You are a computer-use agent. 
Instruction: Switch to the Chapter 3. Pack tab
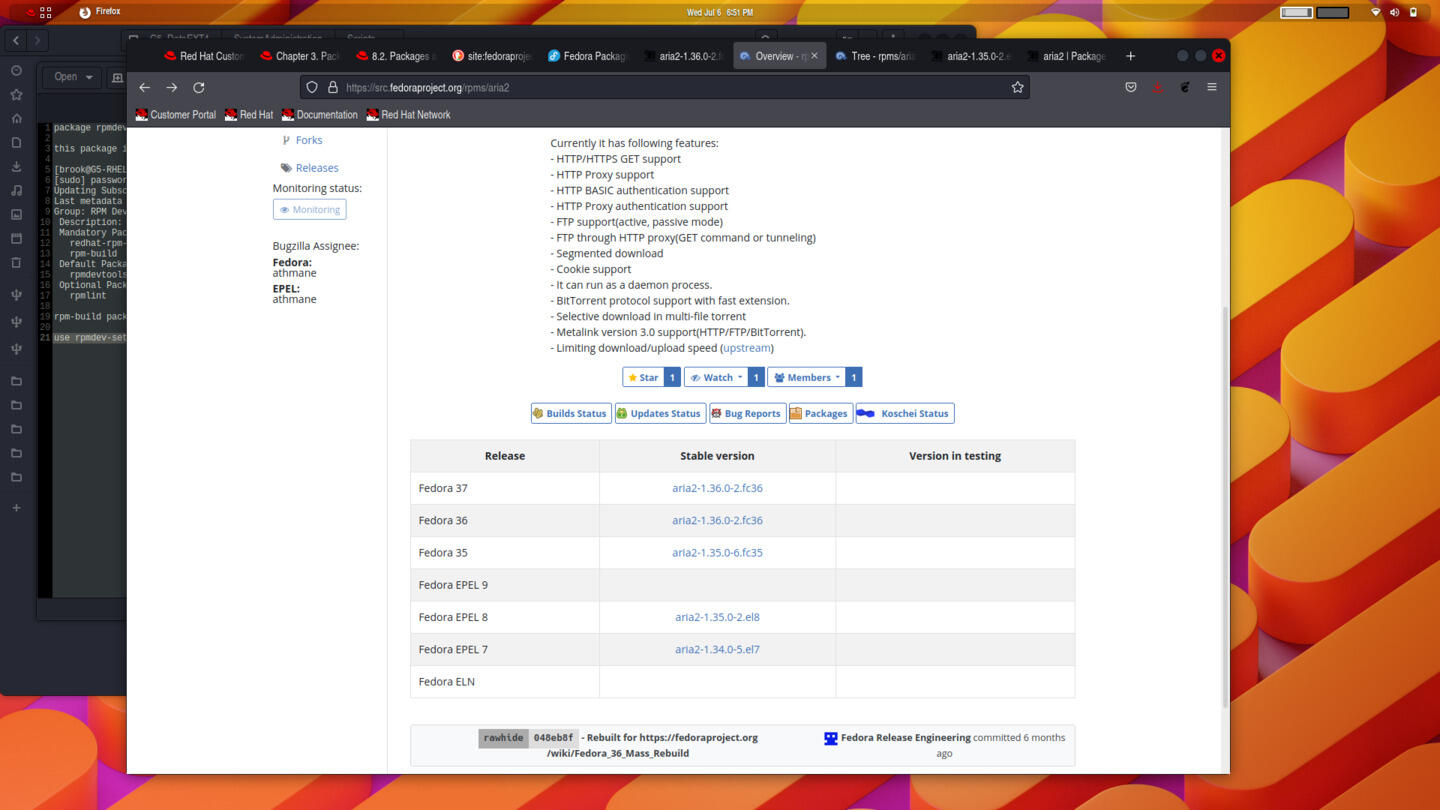(x=301, y=56)
